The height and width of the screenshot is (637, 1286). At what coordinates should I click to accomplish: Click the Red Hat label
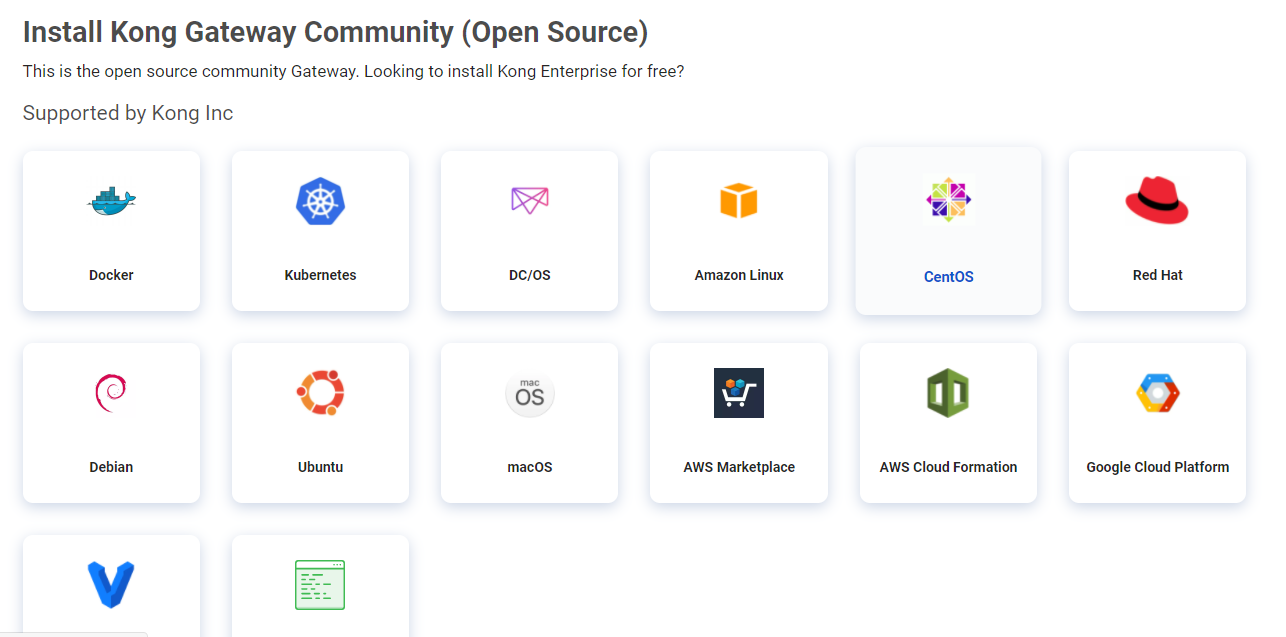coord(1157,275)
